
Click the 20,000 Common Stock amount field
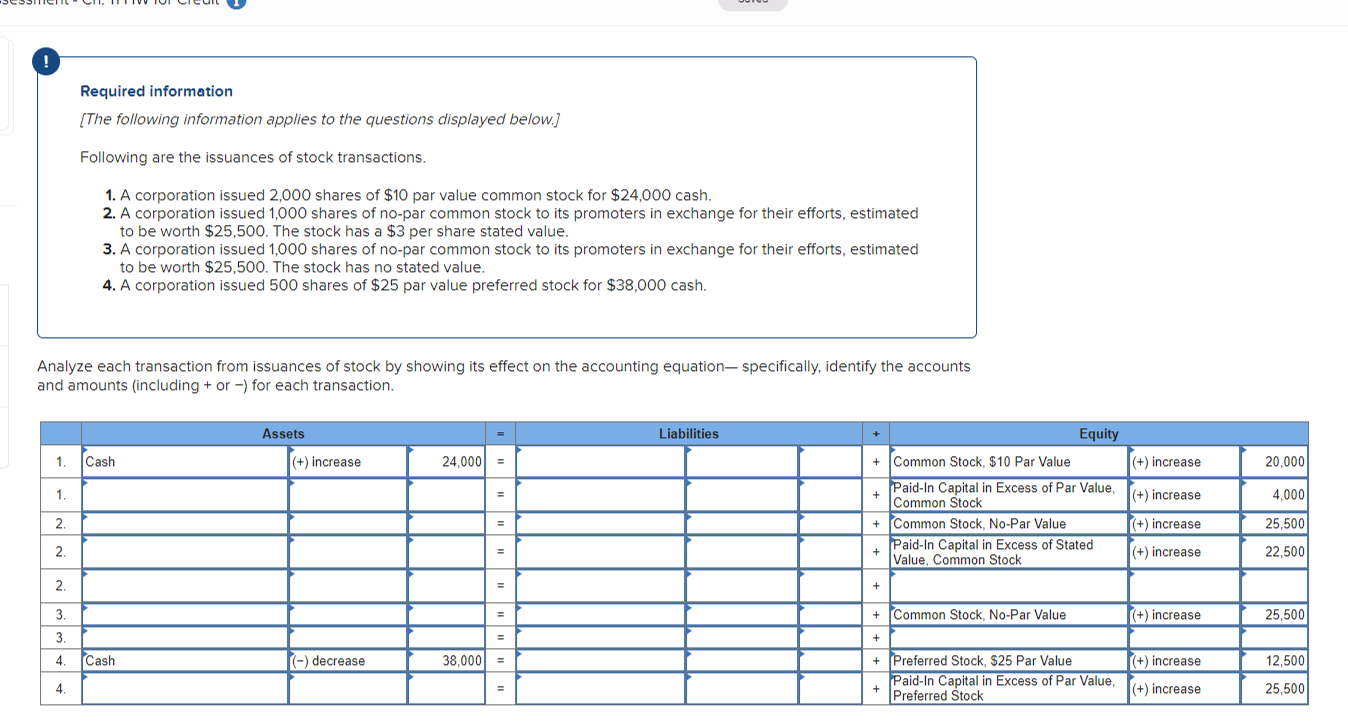coord(1273,461)
